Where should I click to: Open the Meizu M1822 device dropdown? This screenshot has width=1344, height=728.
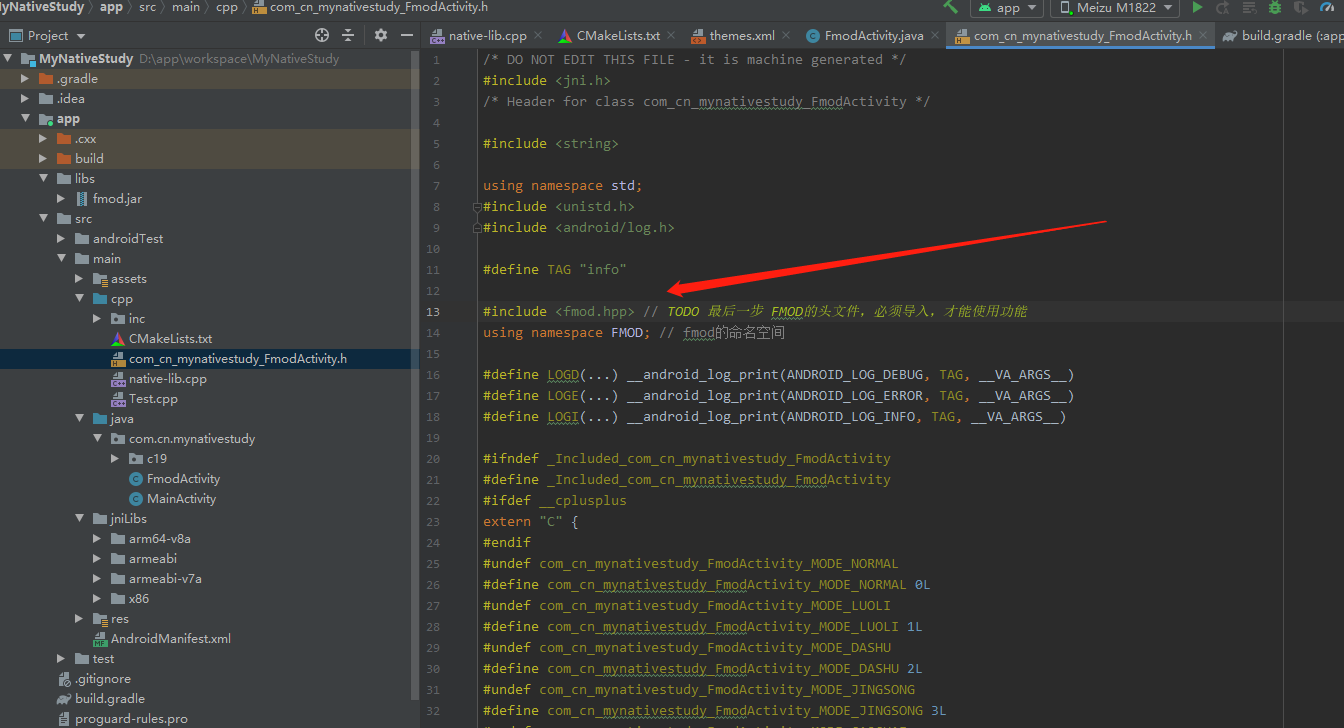click(1115, 7)
